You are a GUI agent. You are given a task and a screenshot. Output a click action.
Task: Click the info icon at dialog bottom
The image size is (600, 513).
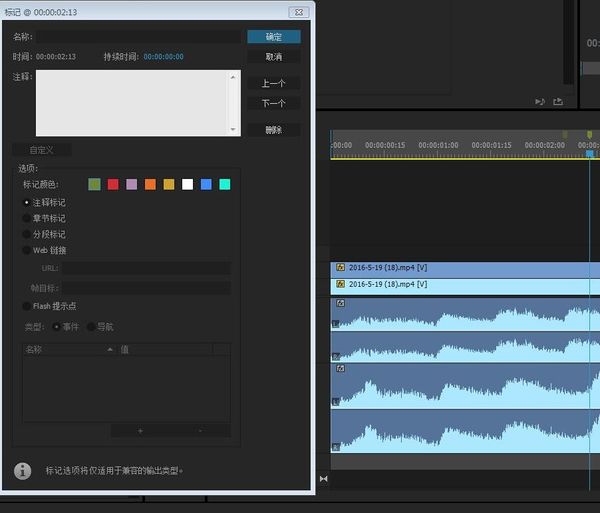[x=22, y=470]
